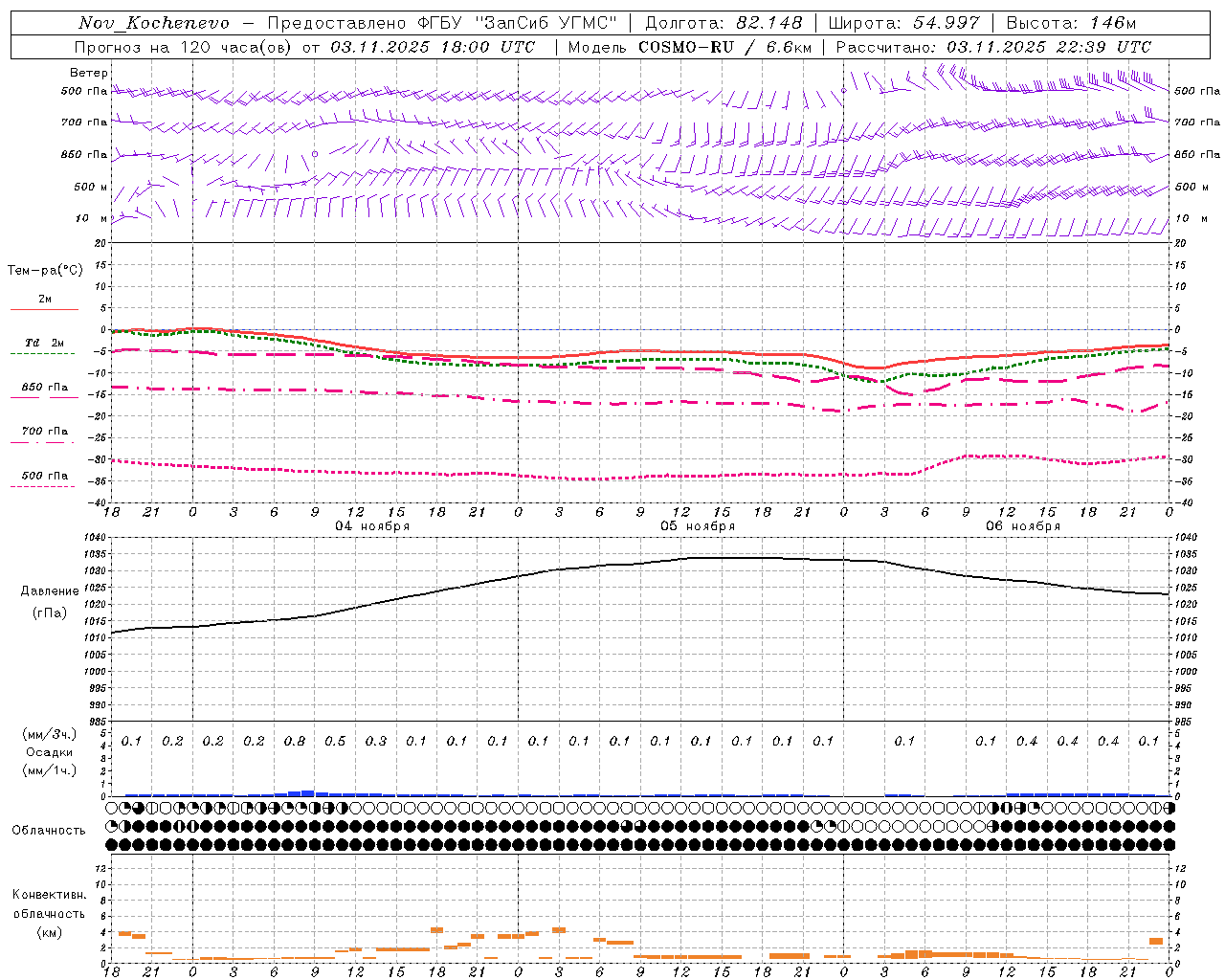Viewport: 1225px width, 980px height.
Task: Click the 'Конвективн.' convective cloud label
Action: [x=50, y=895]
